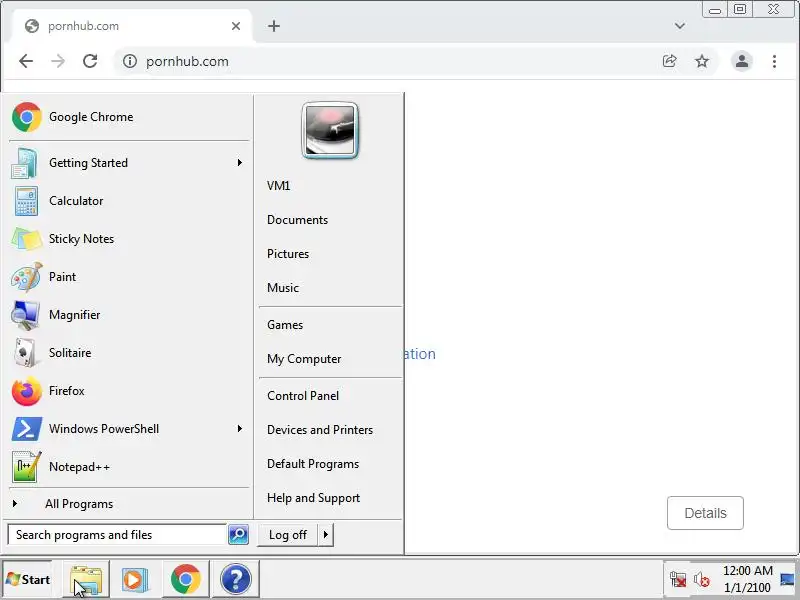Close the pornhub.com tab
The width and height of the screenshot is (800, 600).
[x=236, y=26]
